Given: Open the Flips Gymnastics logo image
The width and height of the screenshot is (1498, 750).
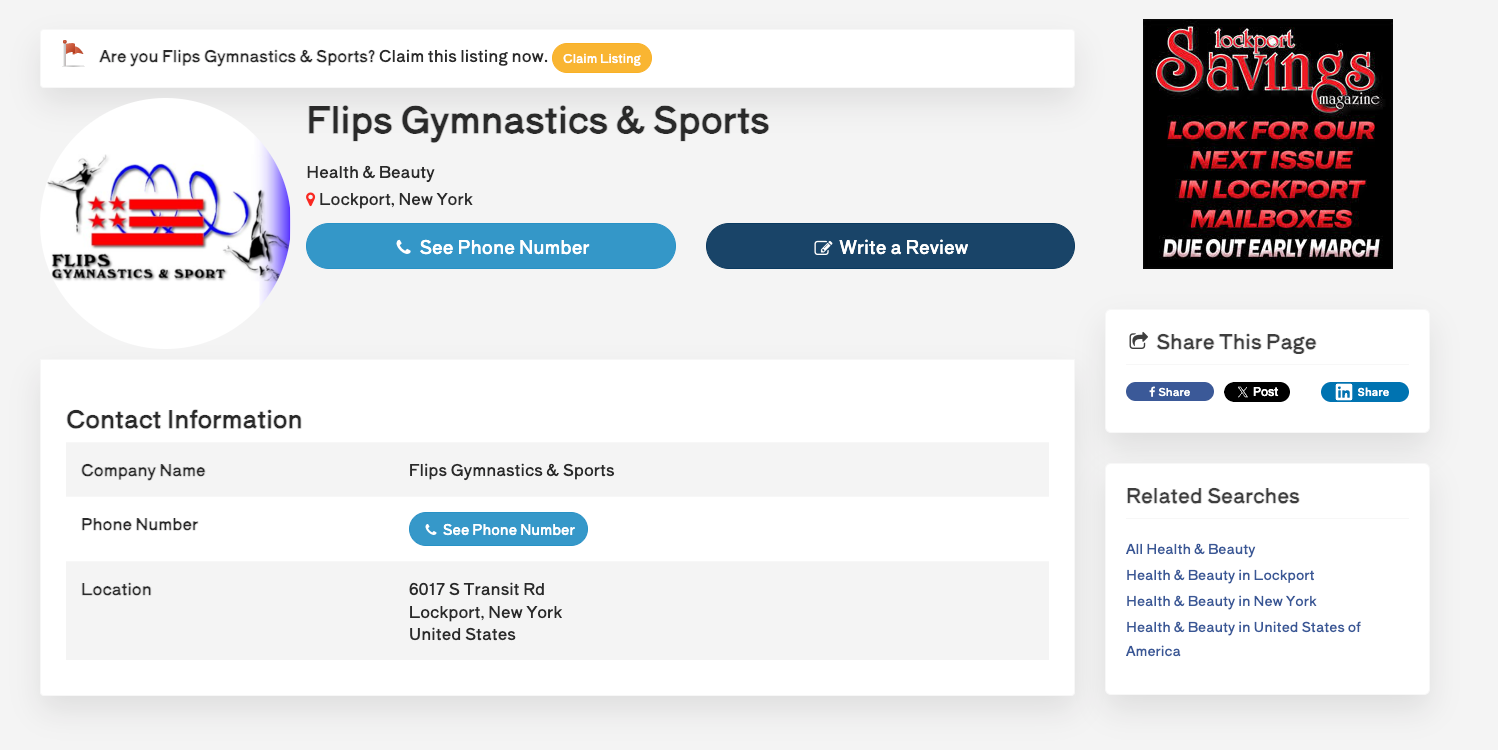Looking at the screenshot, I should 165,223.
